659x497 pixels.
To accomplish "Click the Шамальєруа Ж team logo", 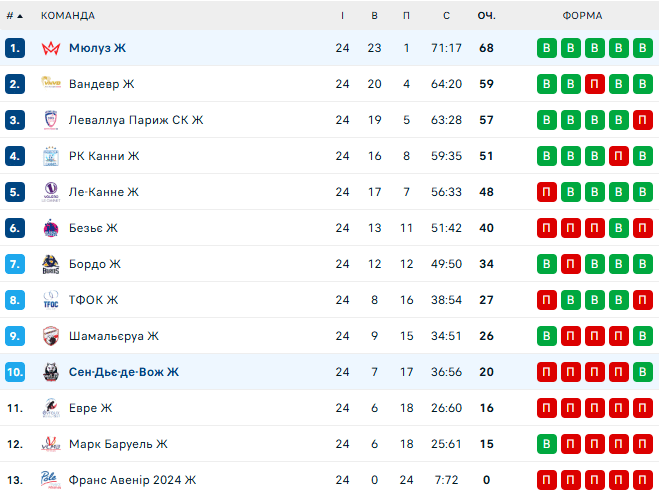I will (x=51, y=336).
